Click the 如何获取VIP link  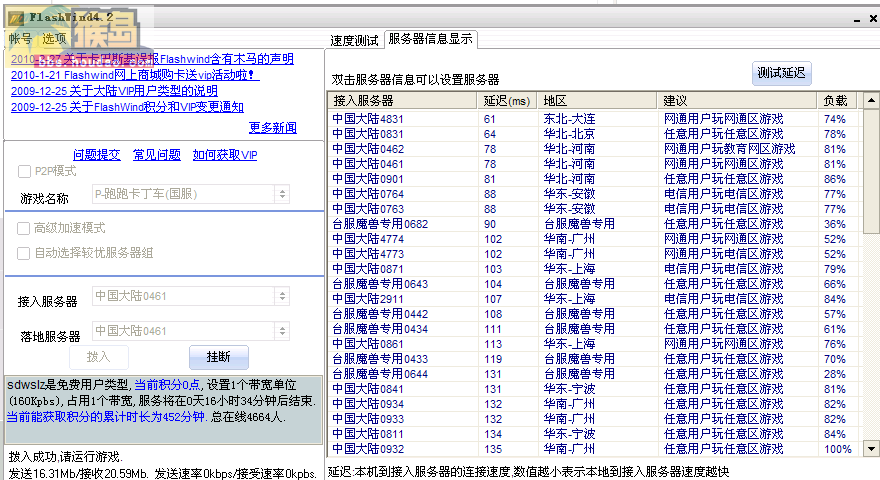(x=225, y=155)
